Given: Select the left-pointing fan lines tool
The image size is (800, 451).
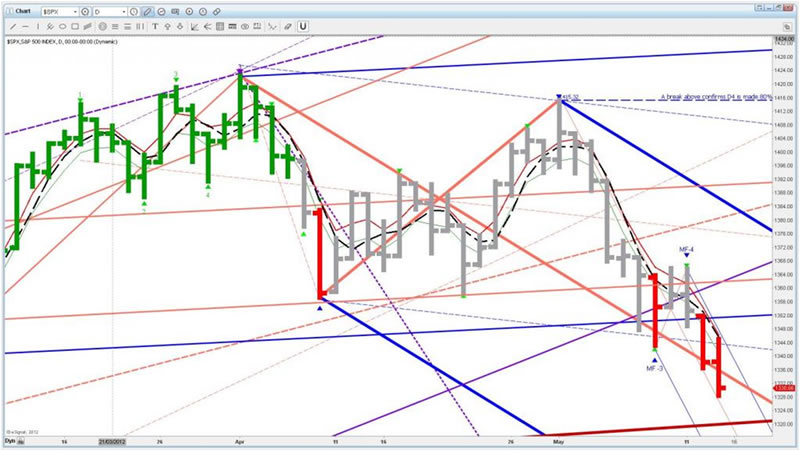Looking at the screenshot, I should [x=207, y=26].
